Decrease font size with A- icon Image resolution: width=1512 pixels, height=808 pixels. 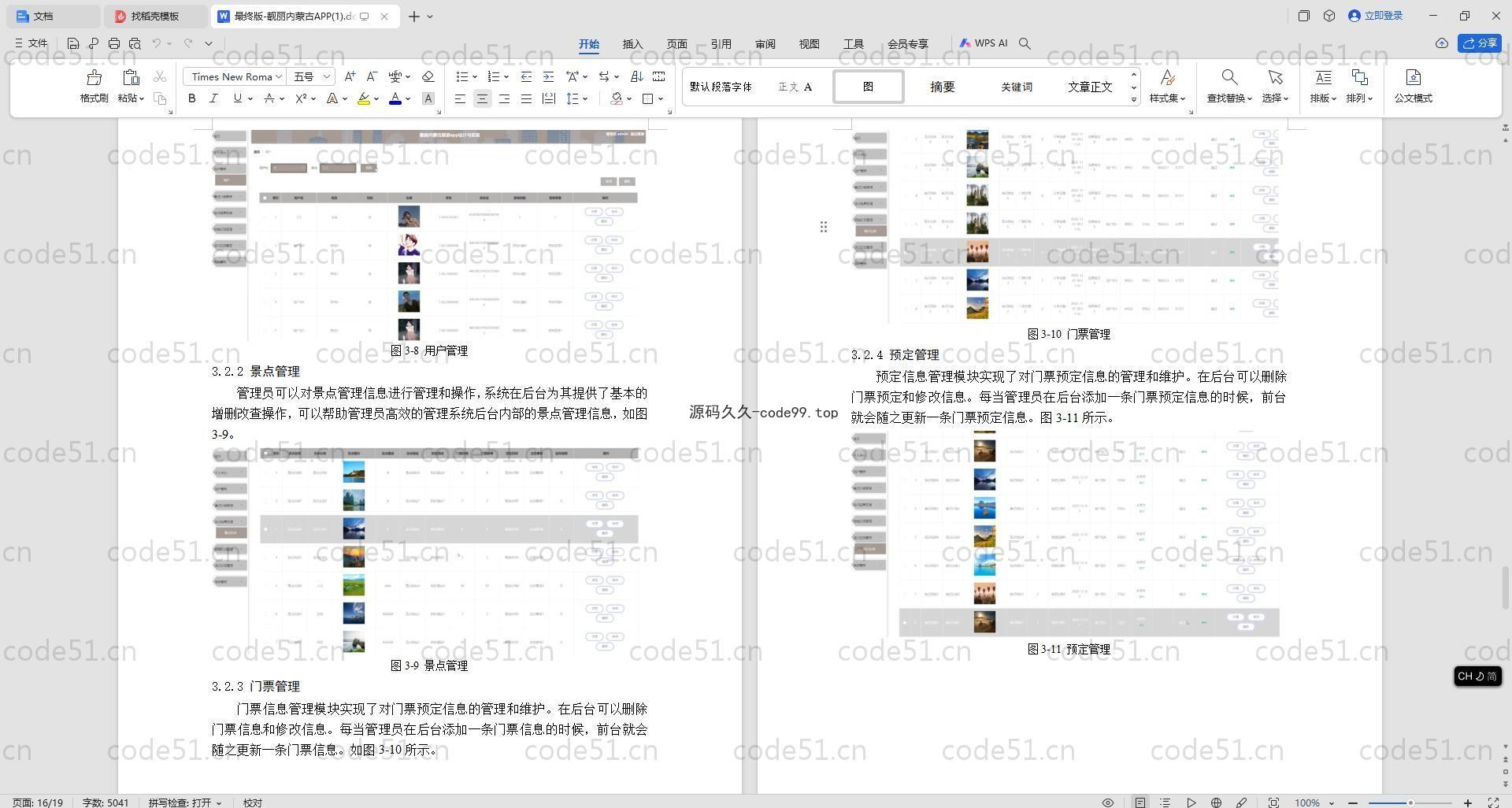[x=372, y=76]
